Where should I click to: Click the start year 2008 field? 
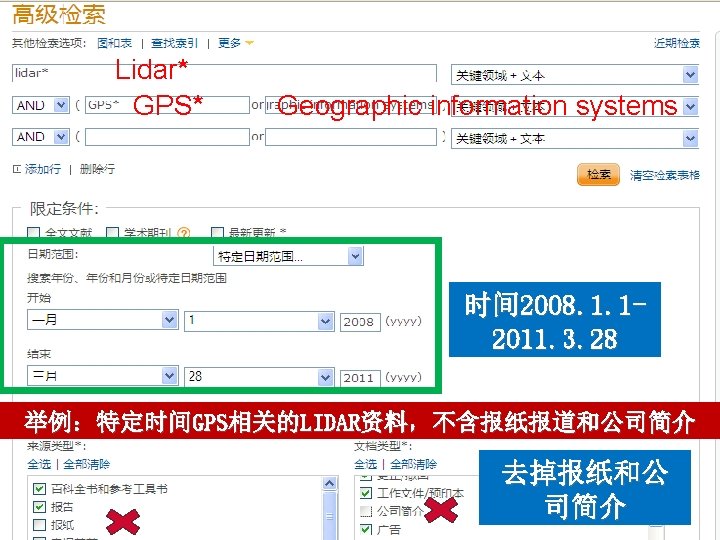360,322
